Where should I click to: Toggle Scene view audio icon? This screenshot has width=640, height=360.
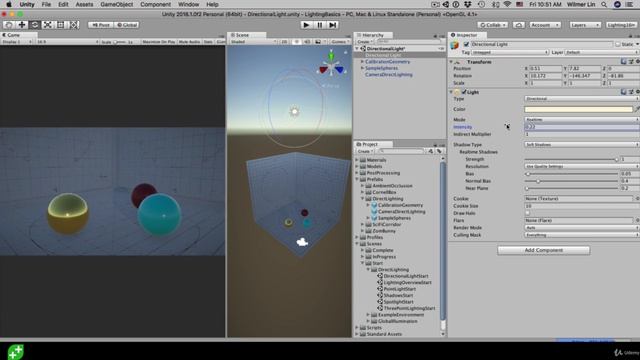(x=307, y=42)
